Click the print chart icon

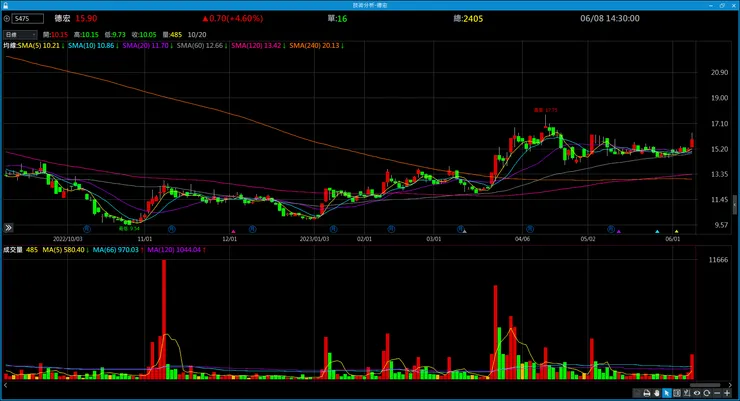click(x=647, y=393)
